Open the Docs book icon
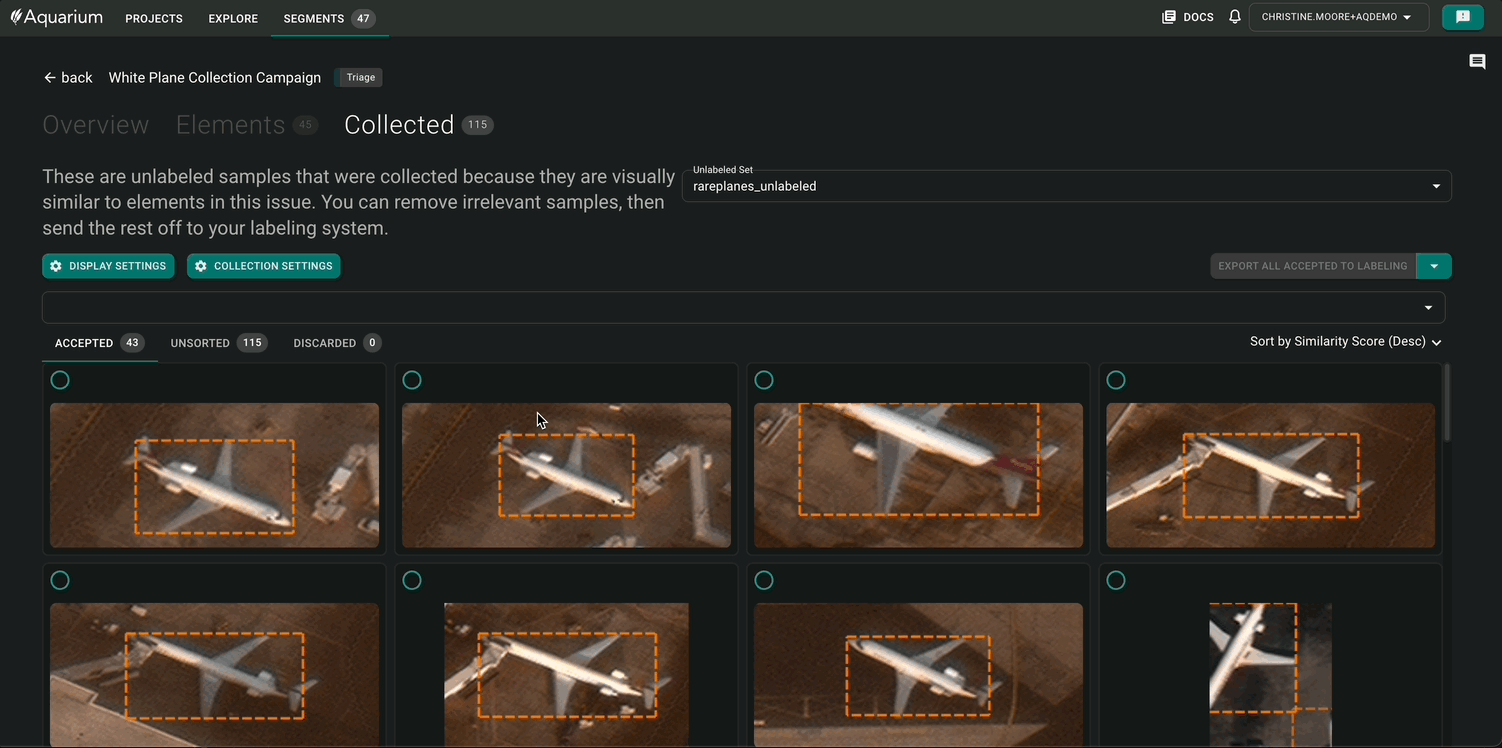Screen dimensions: 1502x748 click(x=1169, y=17)
